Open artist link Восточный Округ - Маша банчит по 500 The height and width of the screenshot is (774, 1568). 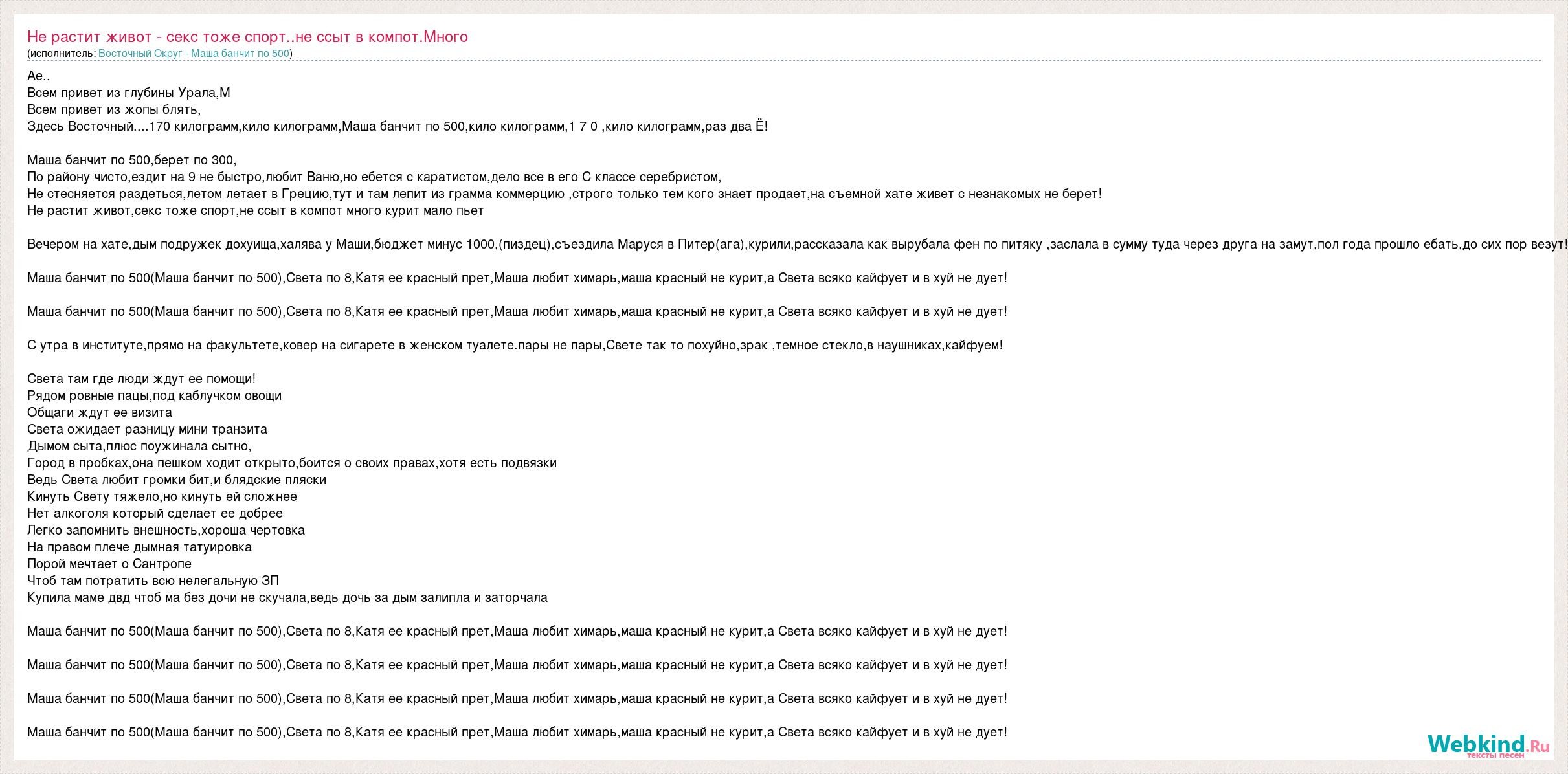click(194, 54)
